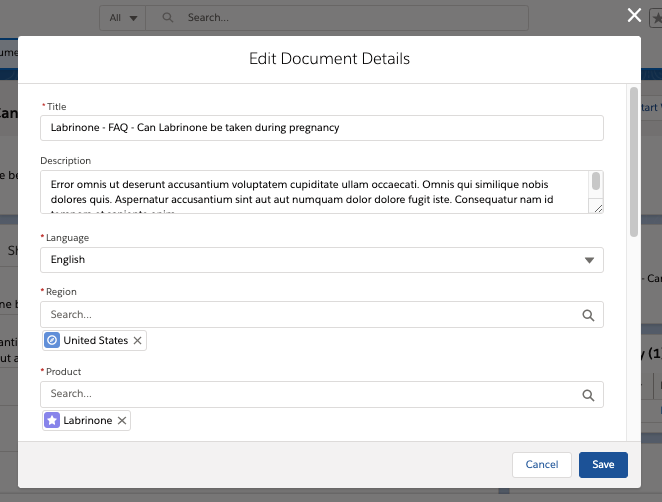Remove the Labrinone product pill
This screenshot has width=662, height=502.
tap(122, 421)
